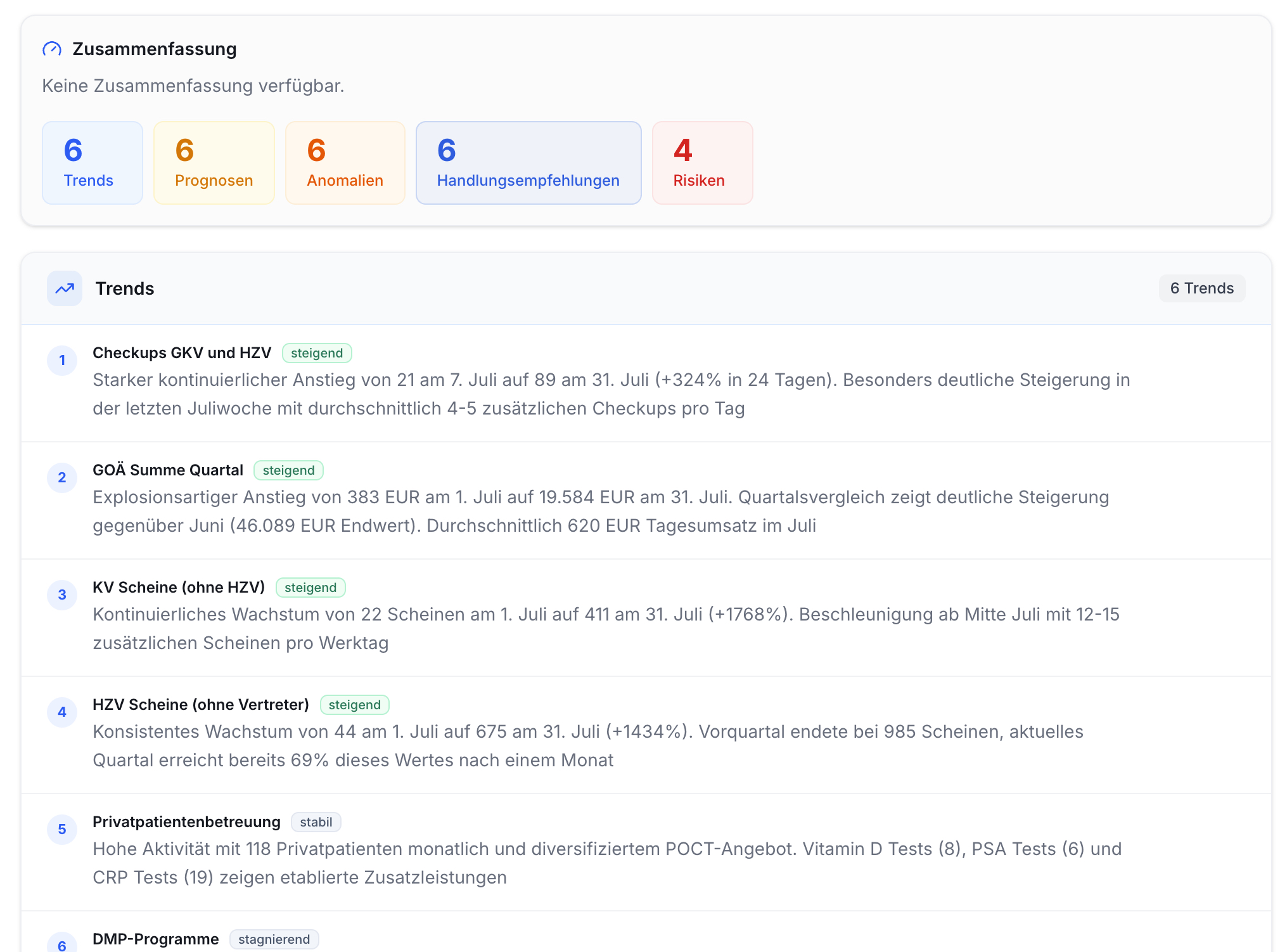This screenshot has width=1280, height=952.
Task: Open the 6 Trends summary card
Action: [93, 163]
